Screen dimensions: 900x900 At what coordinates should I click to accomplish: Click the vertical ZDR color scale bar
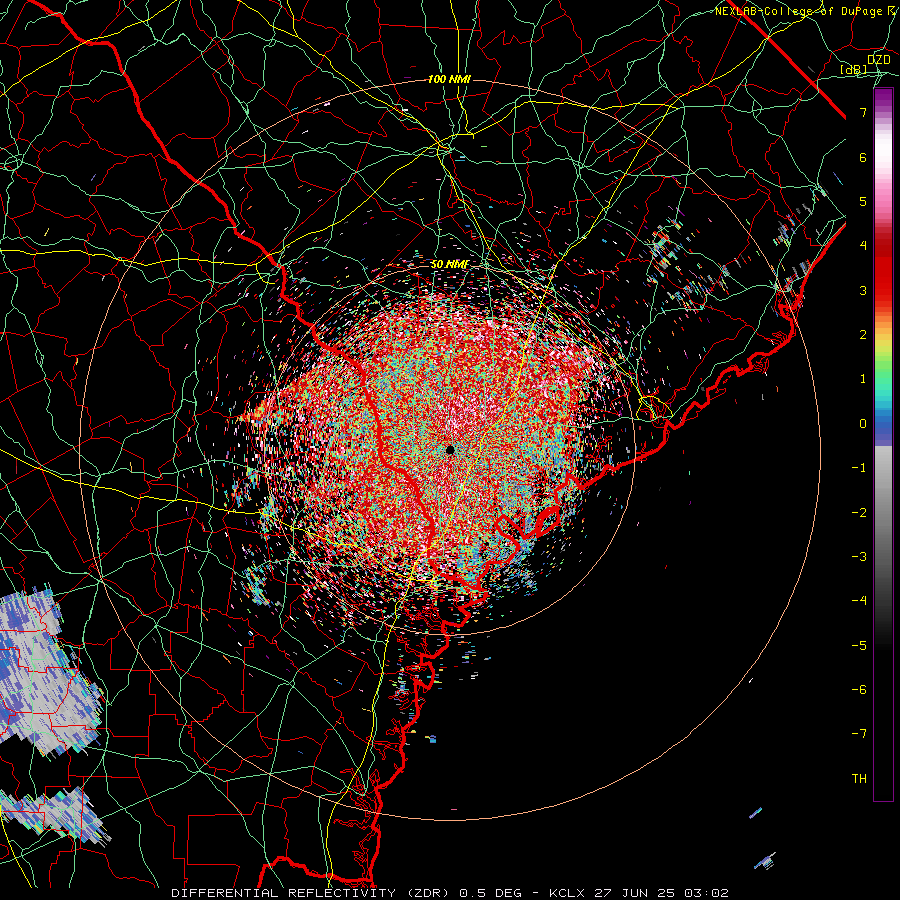click(883, 444)
